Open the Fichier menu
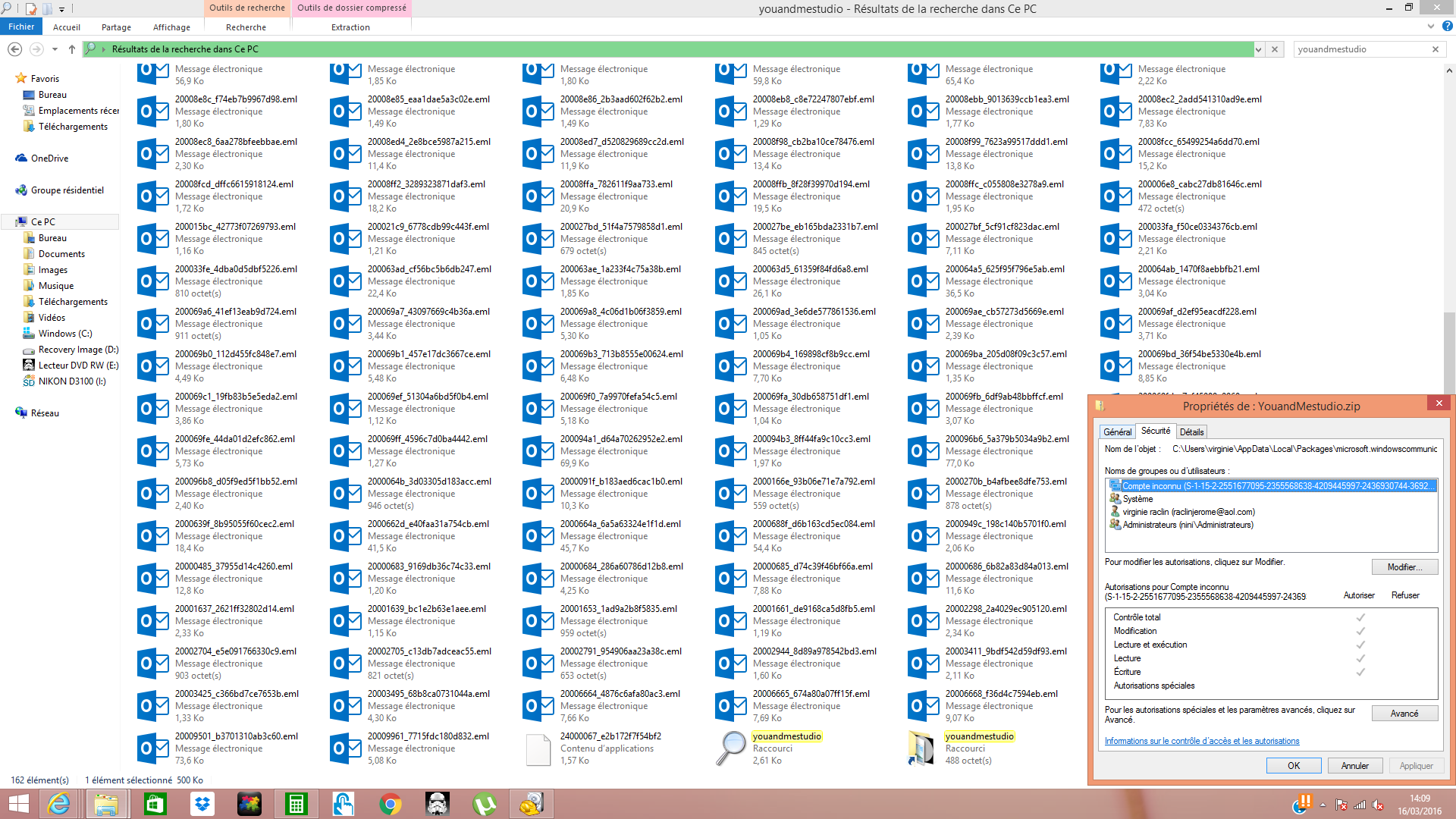 (x=21, y=27)
